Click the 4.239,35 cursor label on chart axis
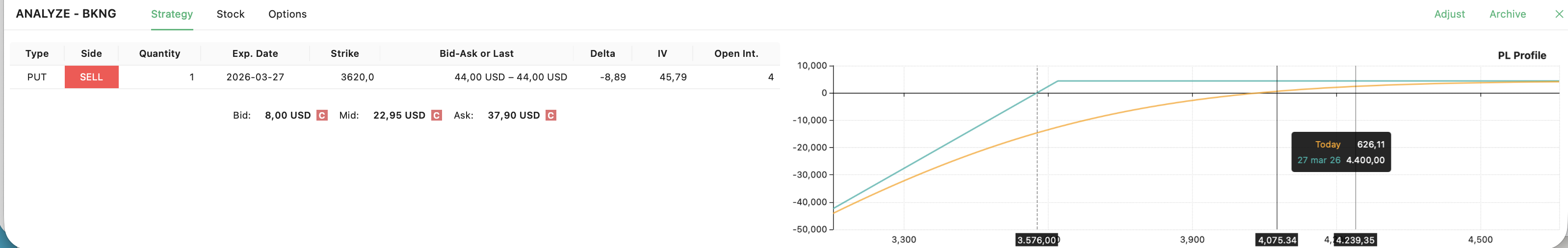Screen dimensions: 1568x248 pyautogui.click(x=1356, y=240)
